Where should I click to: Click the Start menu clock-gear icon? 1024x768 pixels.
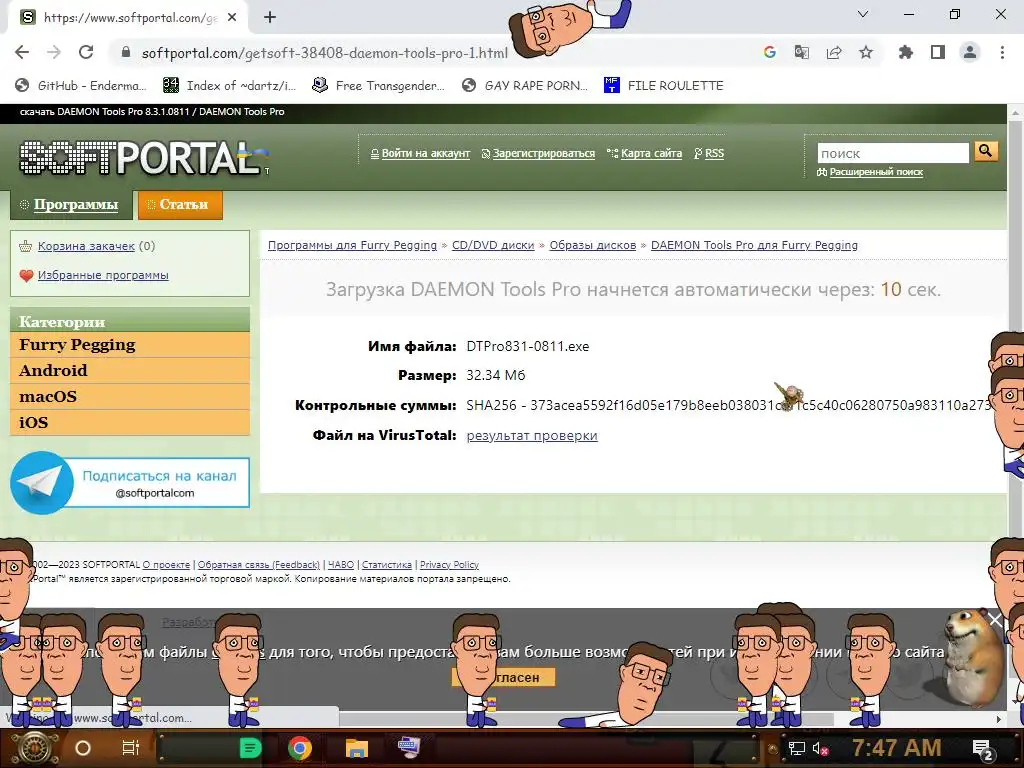coord(34,748)
